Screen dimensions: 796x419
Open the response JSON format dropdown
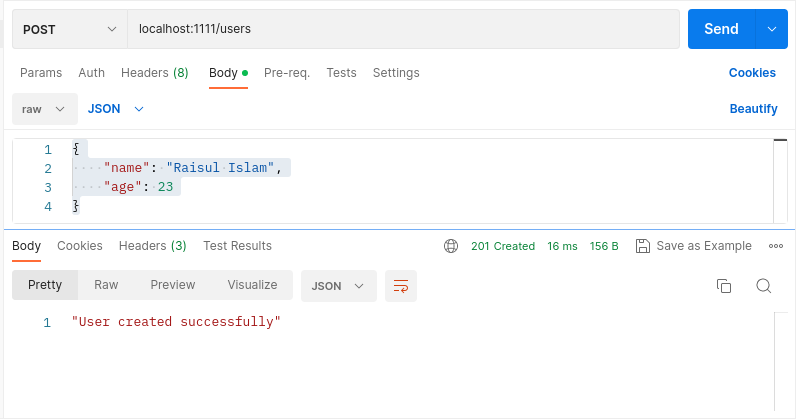[338, 286]
